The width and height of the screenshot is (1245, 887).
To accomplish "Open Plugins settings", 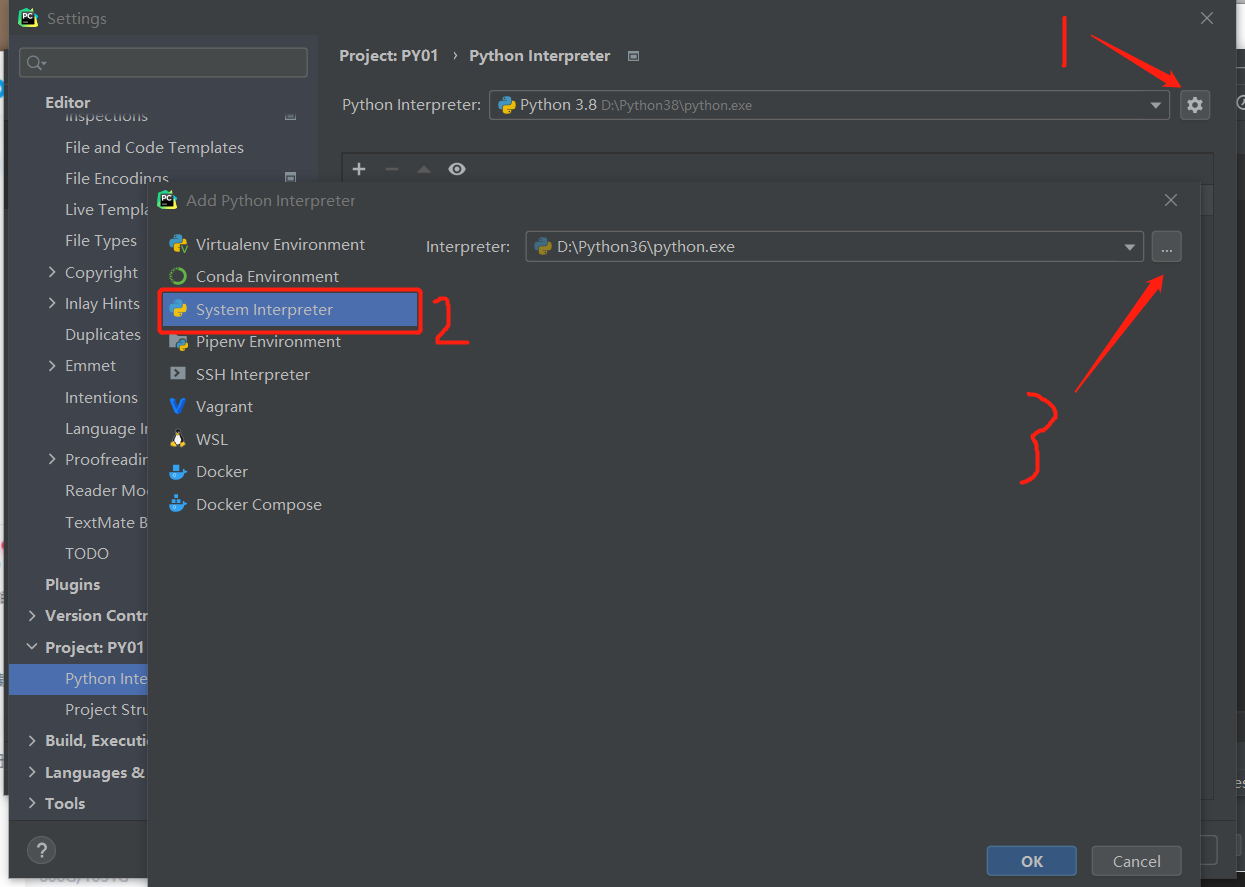I will point(72,584).
